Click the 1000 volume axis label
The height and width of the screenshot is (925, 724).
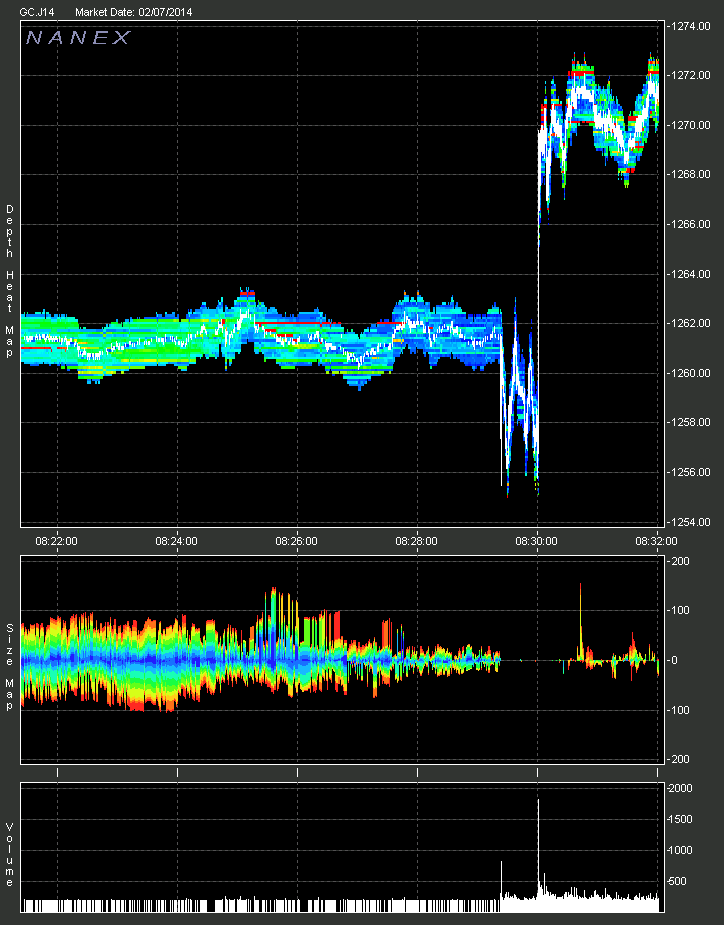680,850
